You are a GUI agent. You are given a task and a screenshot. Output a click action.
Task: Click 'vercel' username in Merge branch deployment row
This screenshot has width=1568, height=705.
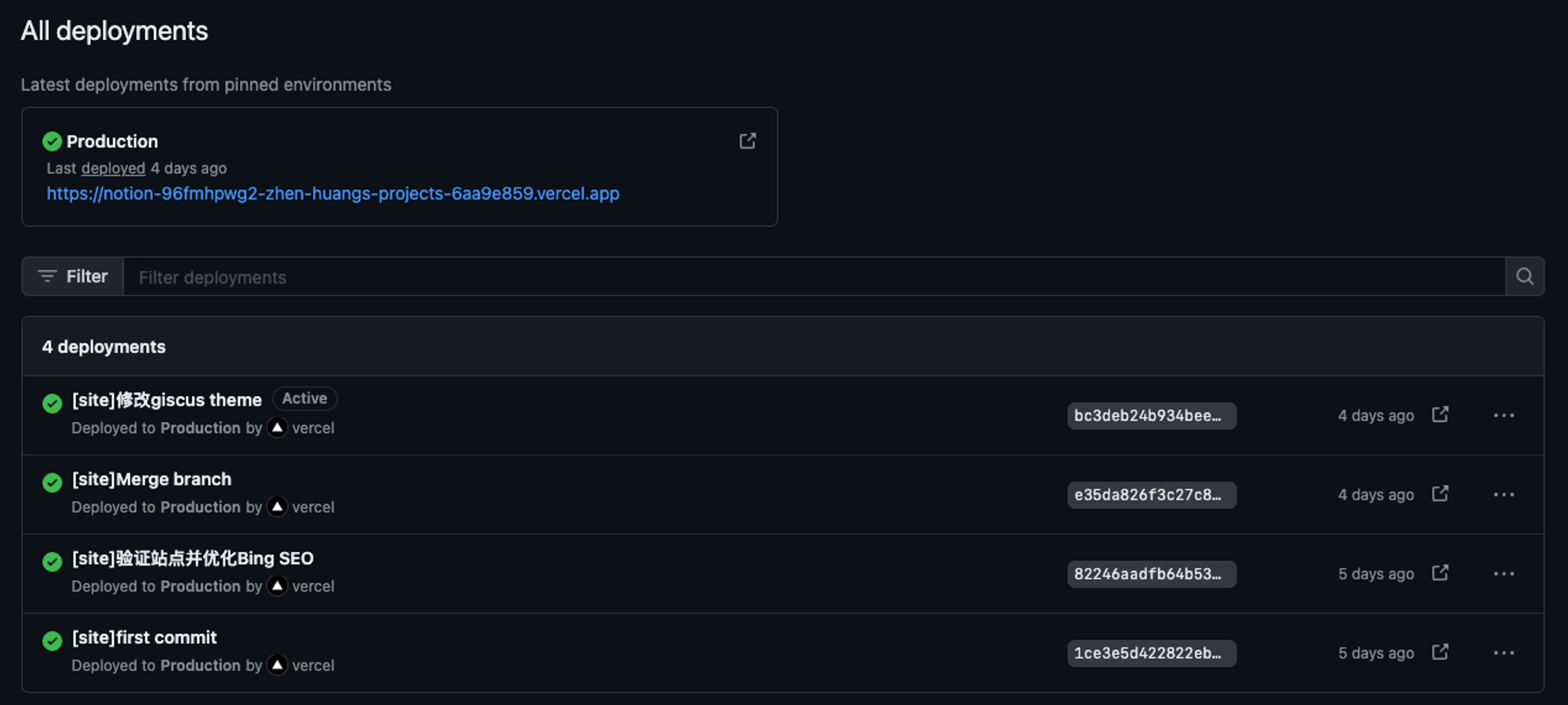tap(313, 507)
